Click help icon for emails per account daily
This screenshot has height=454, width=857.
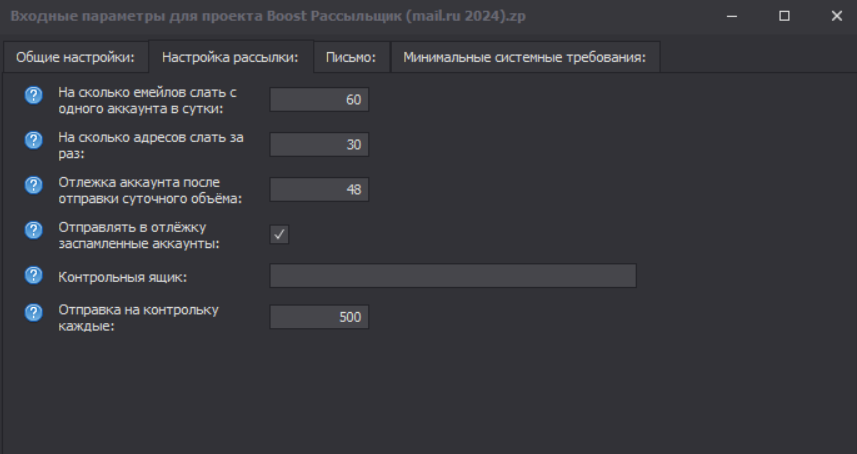pyautogui.click(x=33, y=95)
